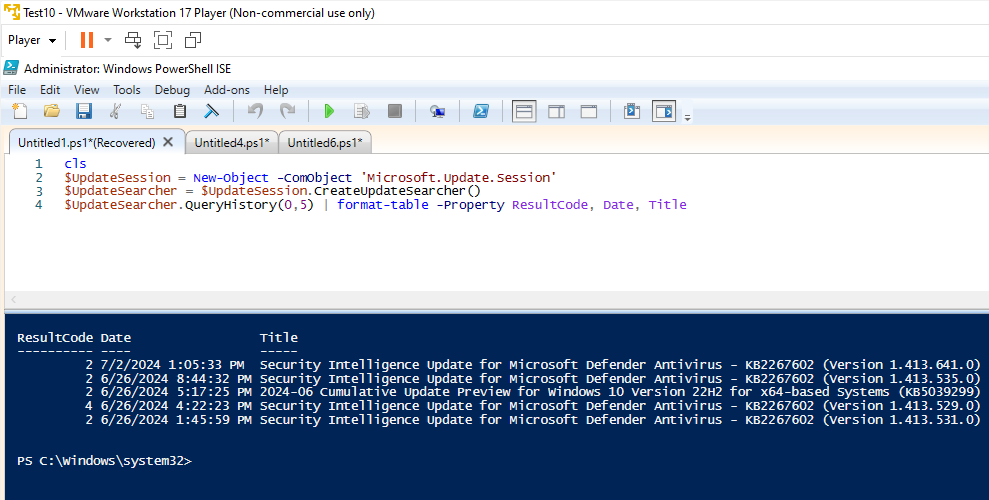Image resolution: width=989 pixels, height=500 pixels.
Task: Open the Debug menu
Action: (172, 90)
